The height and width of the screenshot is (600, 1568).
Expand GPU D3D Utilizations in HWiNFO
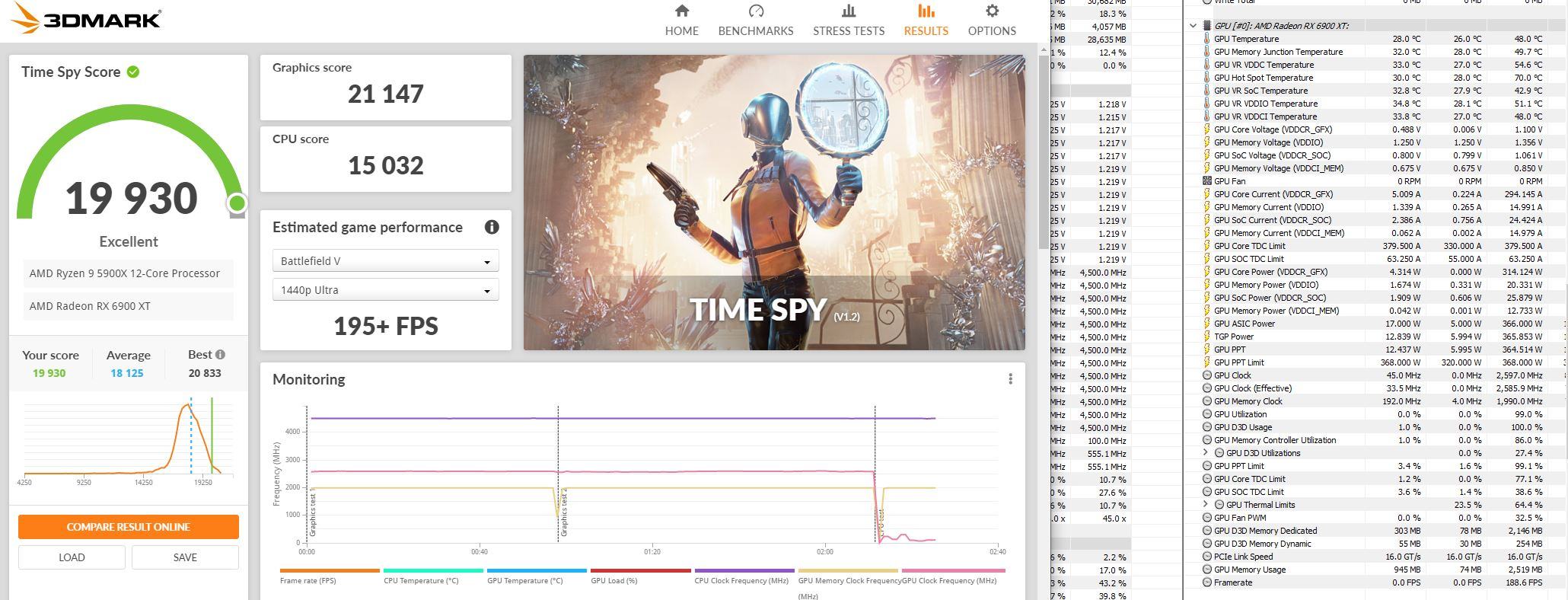[x=1206, y=453]
